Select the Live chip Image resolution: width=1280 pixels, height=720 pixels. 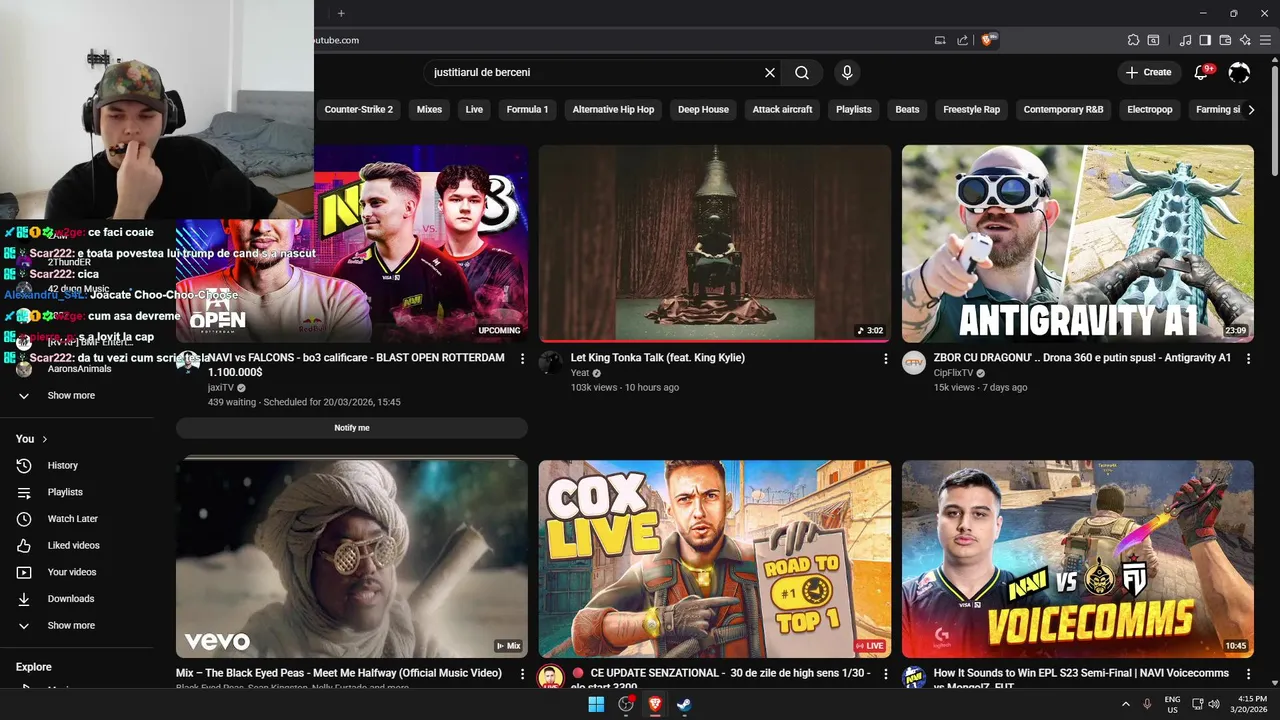474,109
